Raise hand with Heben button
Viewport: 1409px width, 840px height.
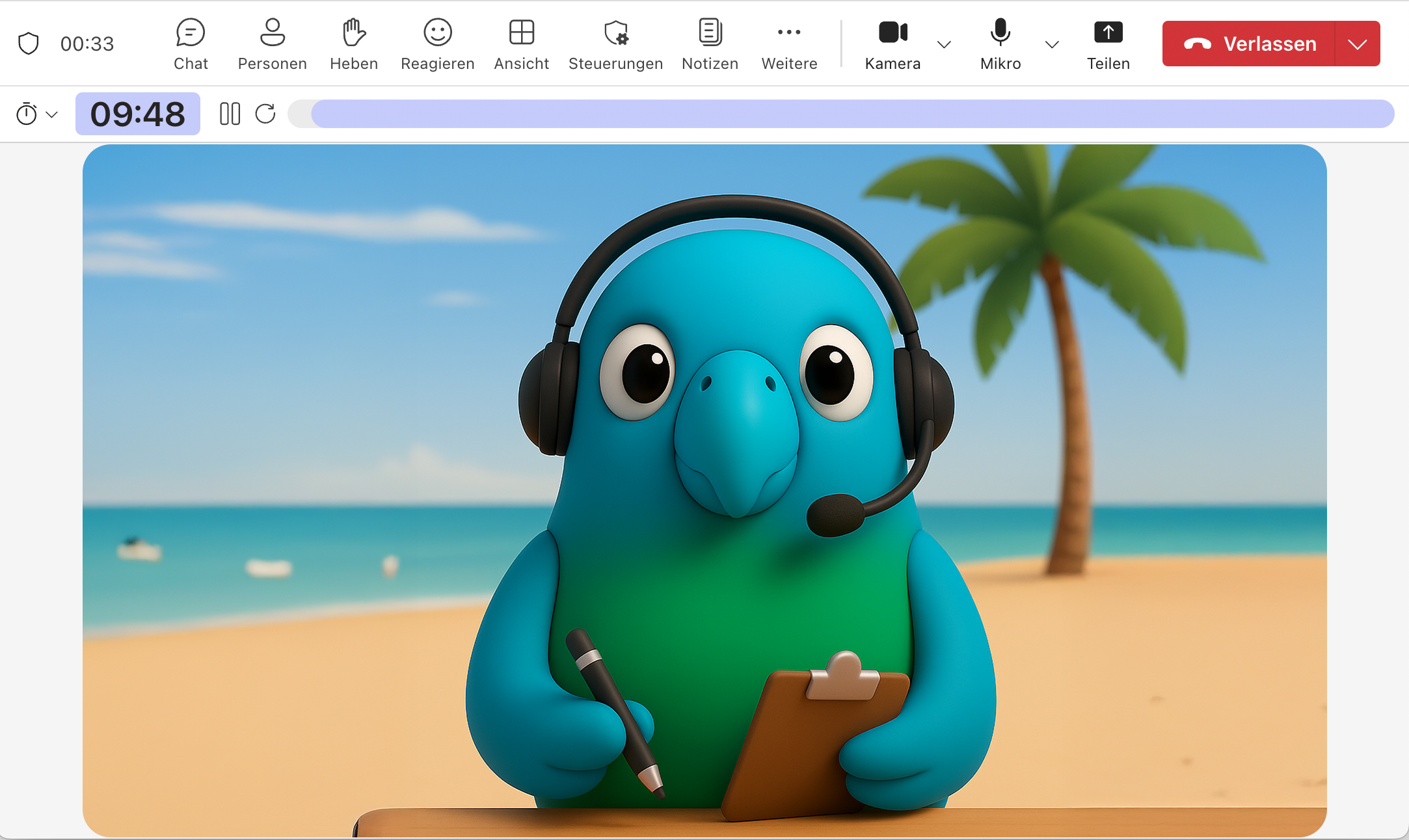pyautogui.click(x=354, y=44)
